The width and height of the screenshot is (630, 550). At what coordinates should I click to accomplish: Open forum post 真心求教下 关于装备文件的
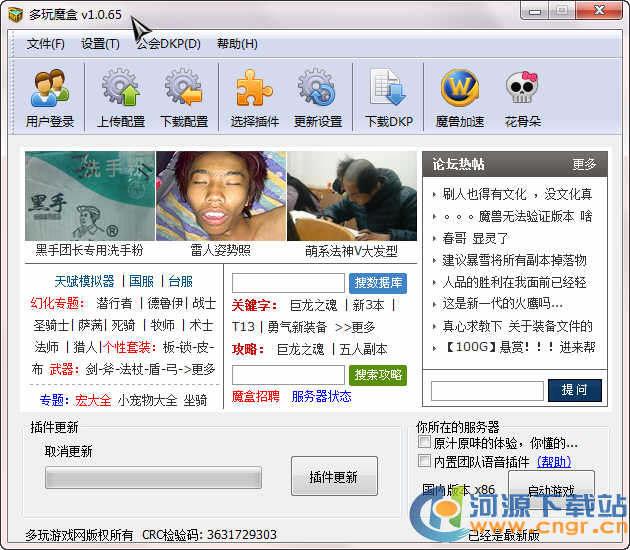(517, 326)
